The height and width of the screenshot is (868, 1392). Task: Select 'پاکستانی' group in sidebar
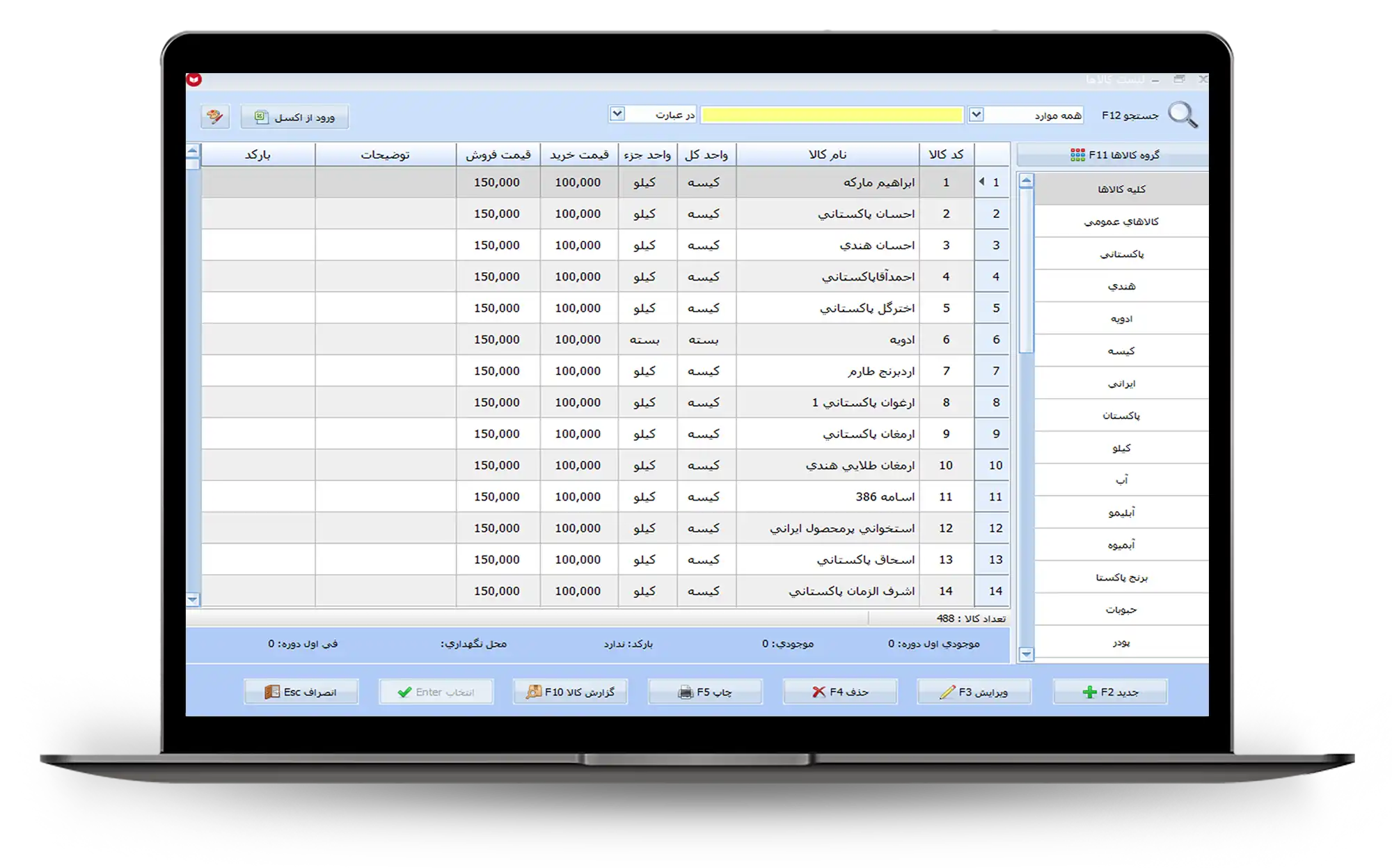pyautogui.click(x=1121, y=253)
